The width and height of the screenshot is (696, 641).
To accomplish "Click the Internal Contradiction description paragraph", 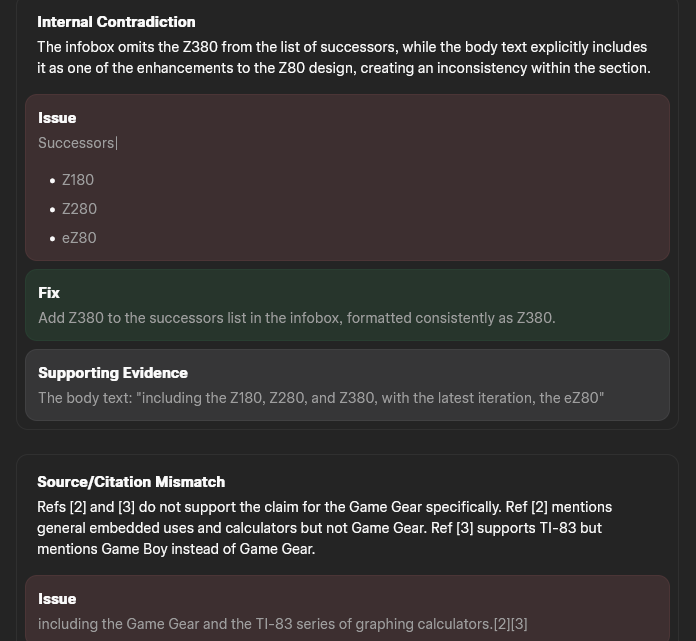I will 343,58.
